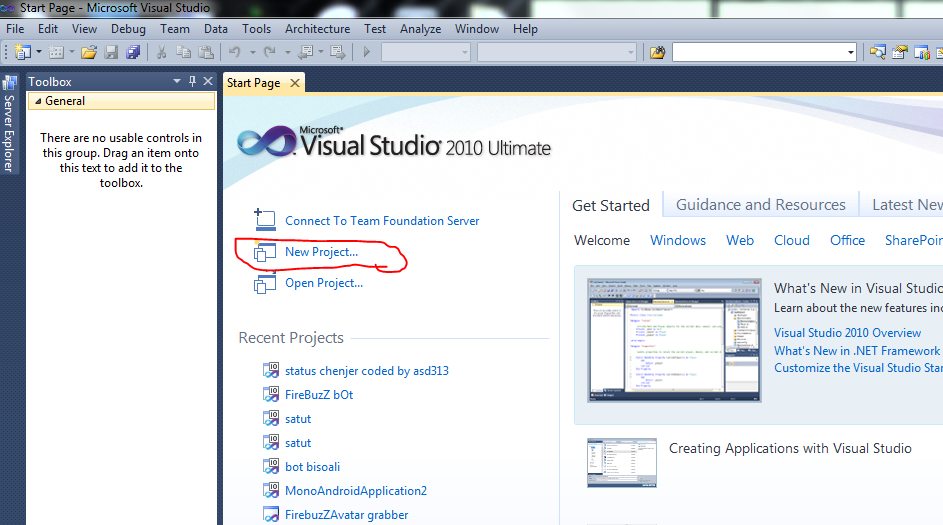The width and height of the screenshot is (943, 525).
Task: Click the New Project... link
Action: tap(321, 252)
